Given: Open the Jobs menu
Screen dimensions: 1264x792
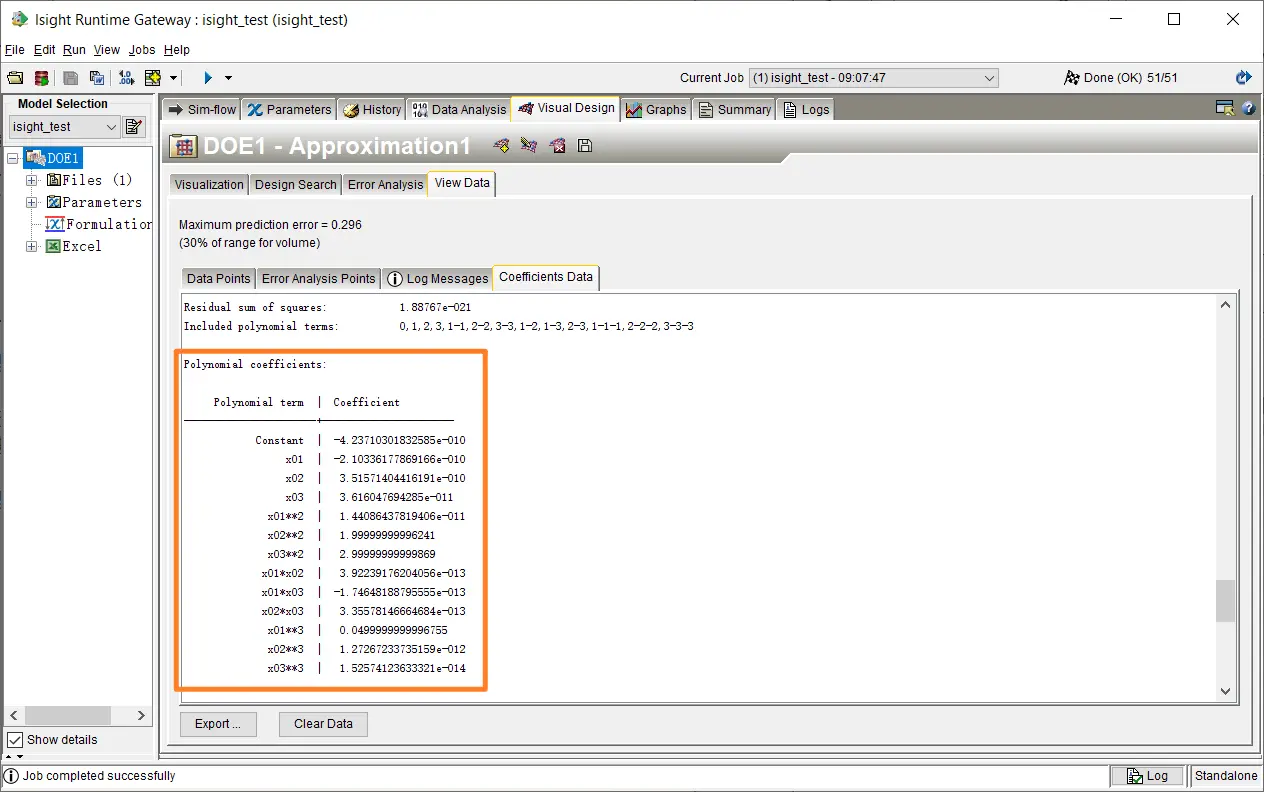Looking at the screenshot, I should 142,50.
